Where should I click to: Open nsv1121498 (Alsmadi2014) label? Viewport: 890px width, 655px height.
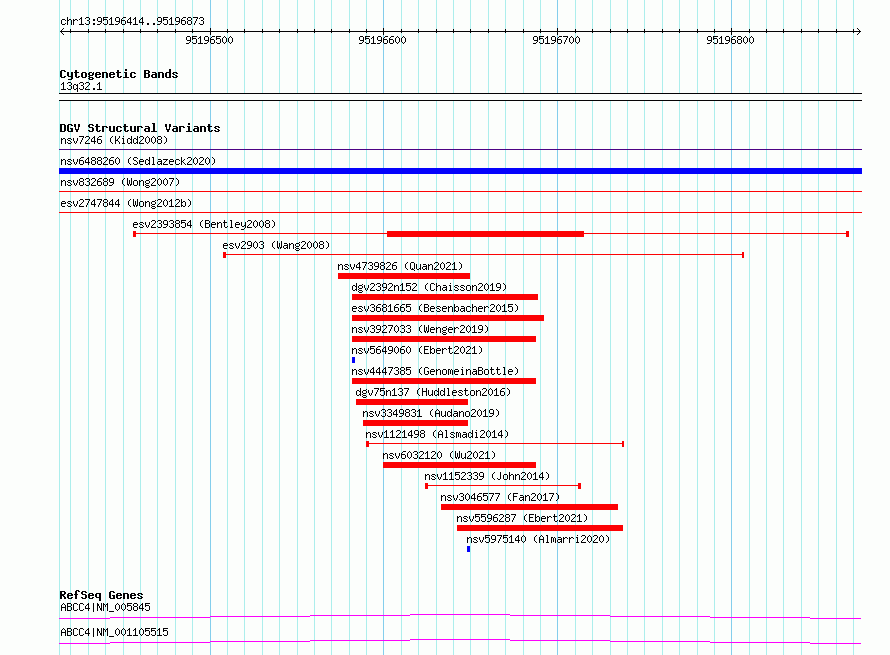pos(437,434)
